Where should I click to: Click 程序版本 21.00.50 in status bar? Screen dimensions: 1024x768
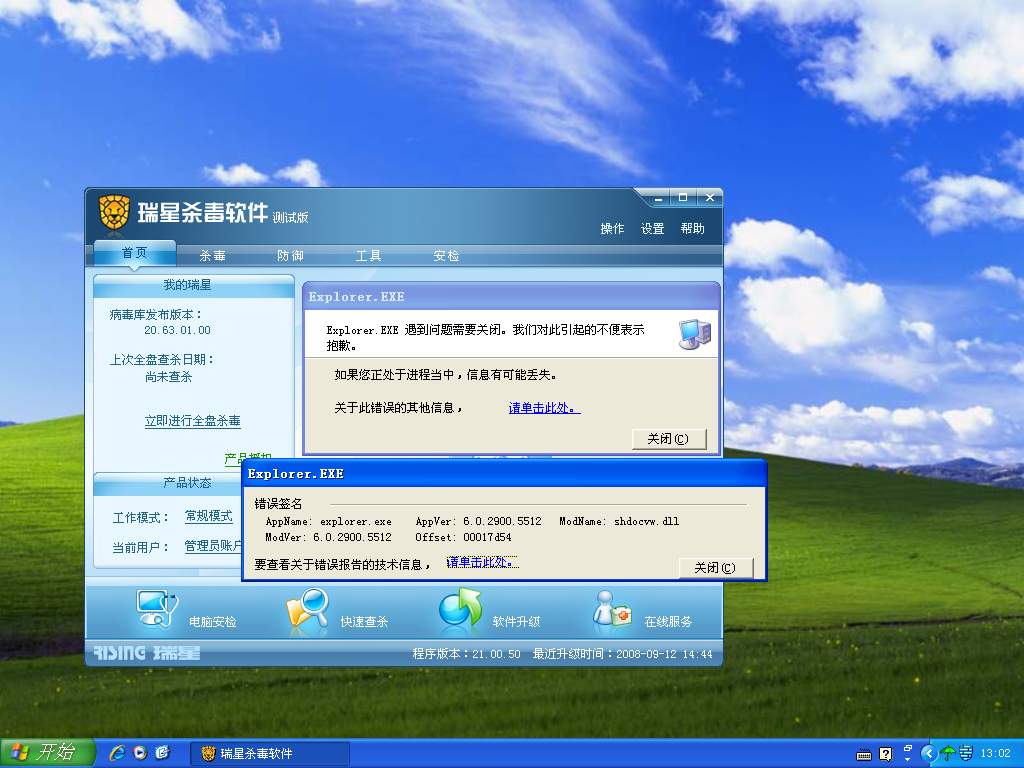[466, 654]
